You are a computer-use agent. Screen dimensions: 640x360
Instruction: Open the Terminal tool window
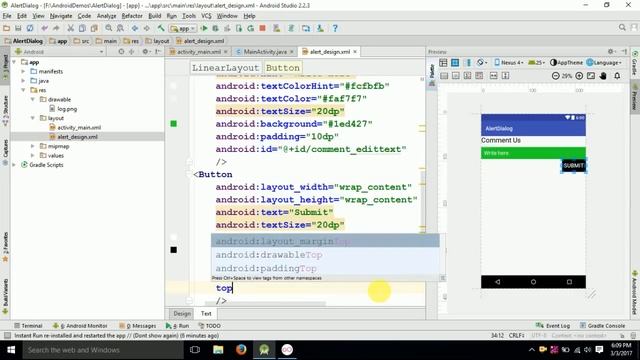[x=28, y=326]
